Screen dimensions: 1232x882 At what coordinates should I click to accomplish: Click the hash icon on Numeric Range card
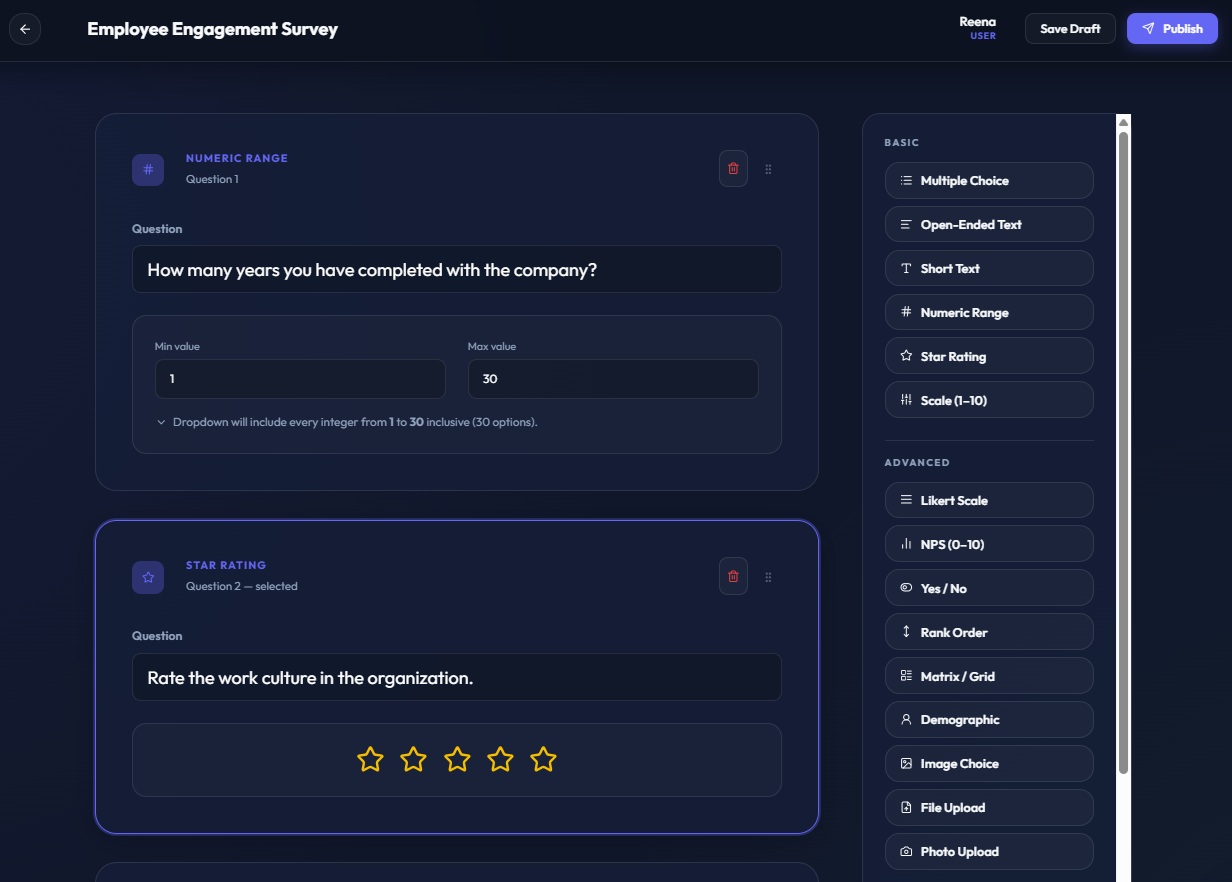click(x=148, y=169)
